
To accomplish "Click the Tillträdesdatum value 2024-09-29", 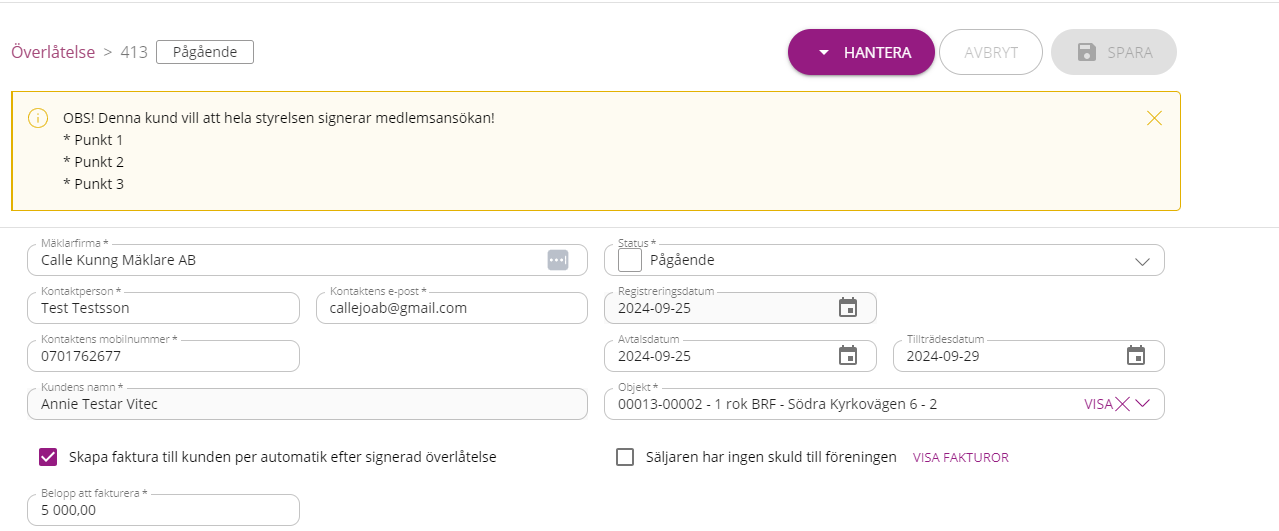I will tap(942, 356).
